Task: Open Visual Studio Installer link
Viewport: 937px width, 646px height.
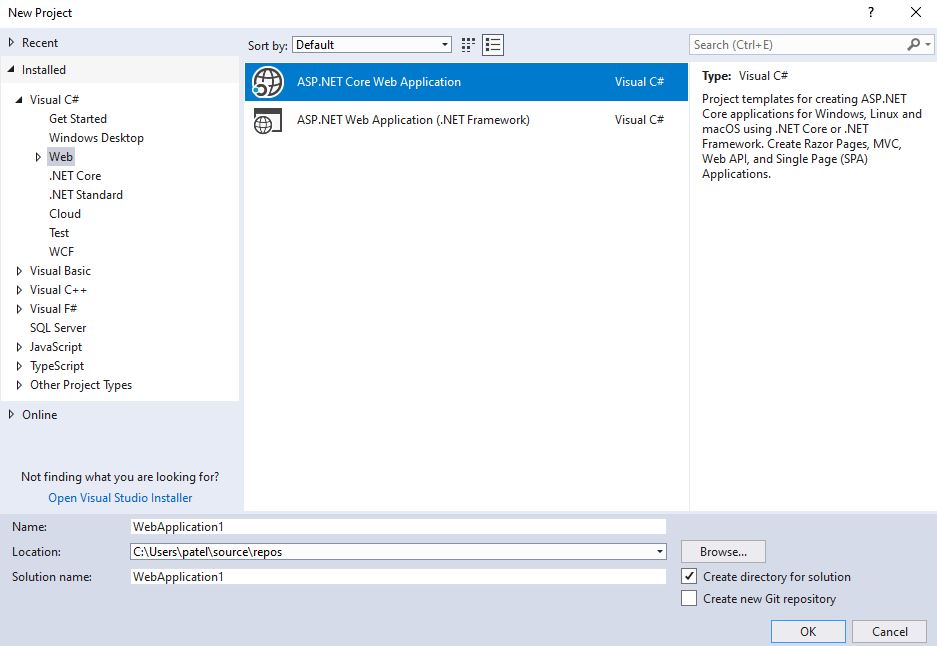Action: point(120,498)
